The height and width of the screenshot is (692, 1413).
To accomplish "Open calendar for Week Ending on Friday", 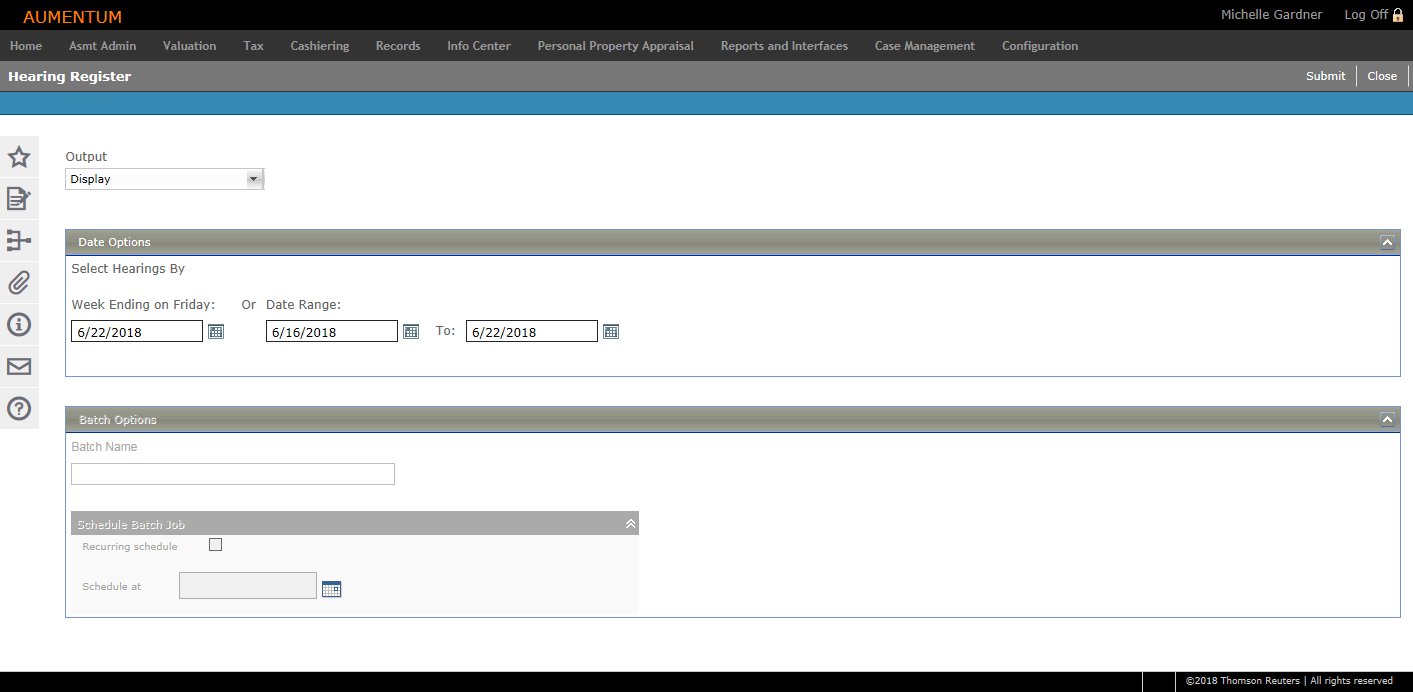I will click(x=216, y=332).
